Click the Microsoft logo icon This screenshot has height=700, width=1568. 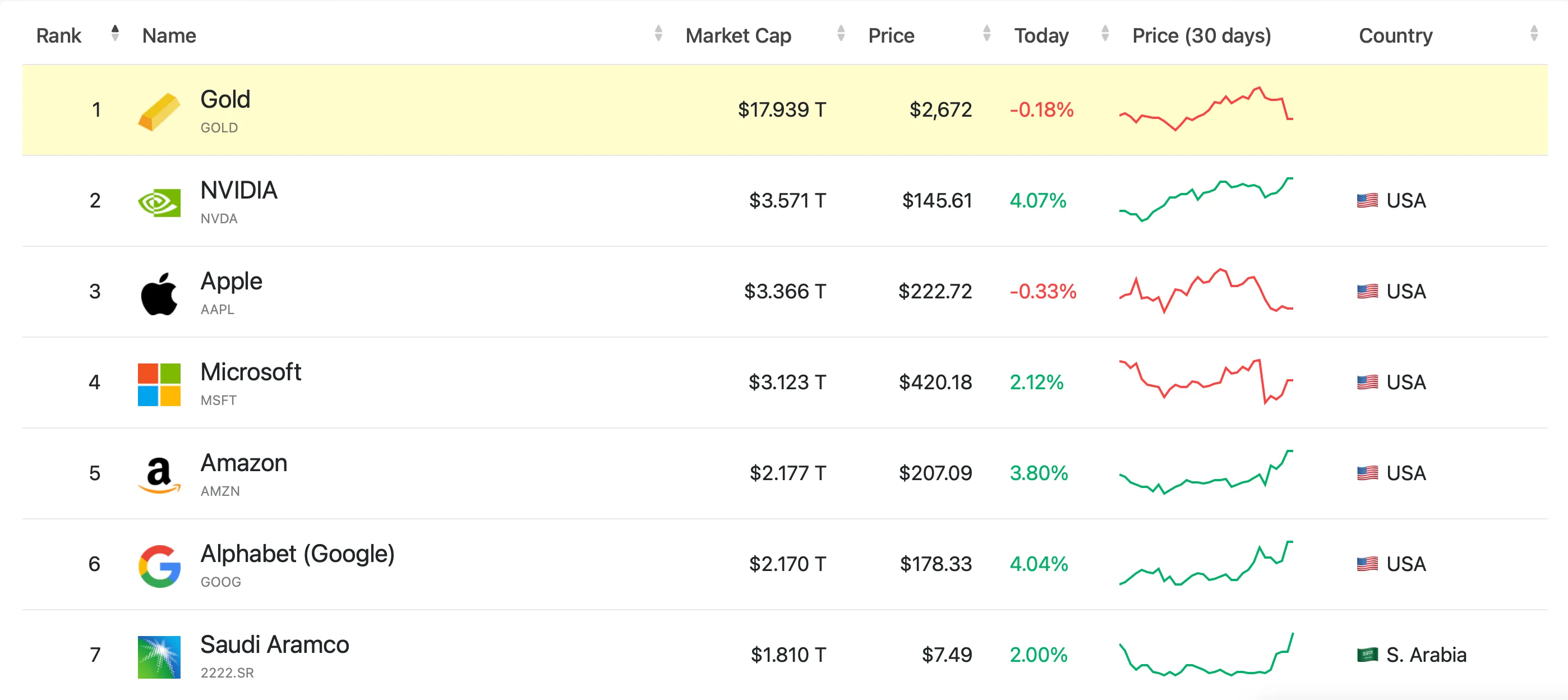point(159,384)
